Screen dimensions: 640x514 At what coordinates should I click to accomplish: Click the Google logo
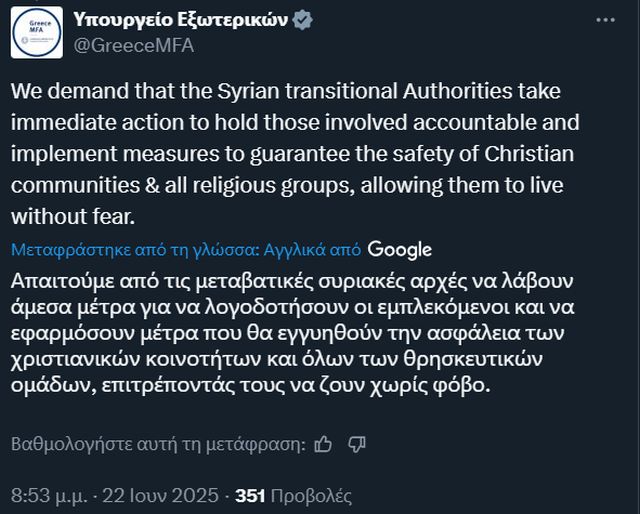coord(399,249)
